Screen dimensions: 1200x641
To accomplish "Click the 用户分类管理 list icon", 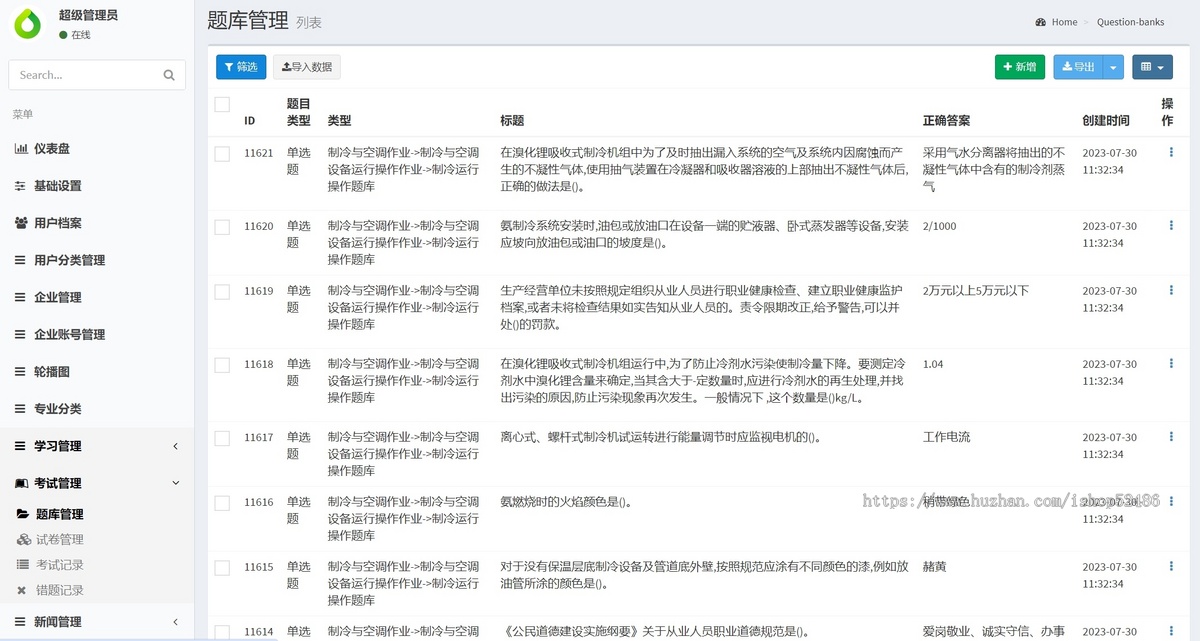I will [x=21, y=260].
